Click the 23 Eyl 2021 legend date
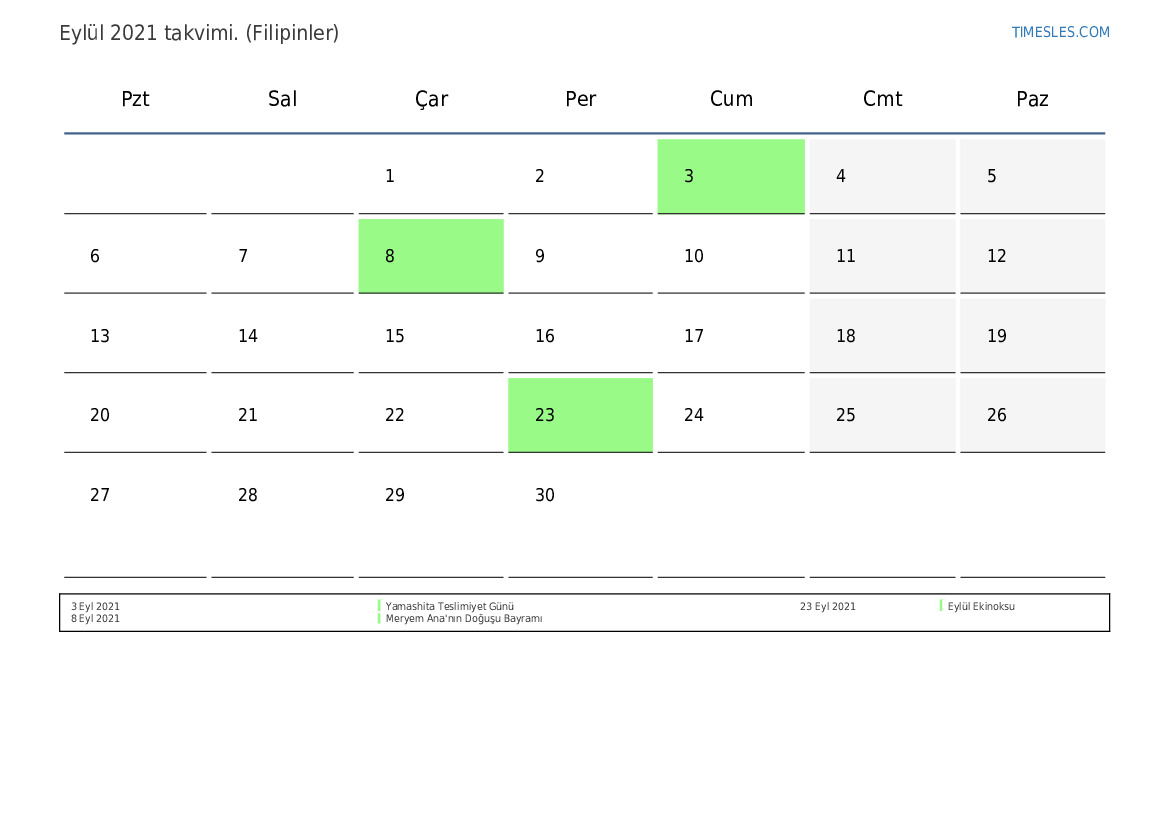 coord(828,606)
